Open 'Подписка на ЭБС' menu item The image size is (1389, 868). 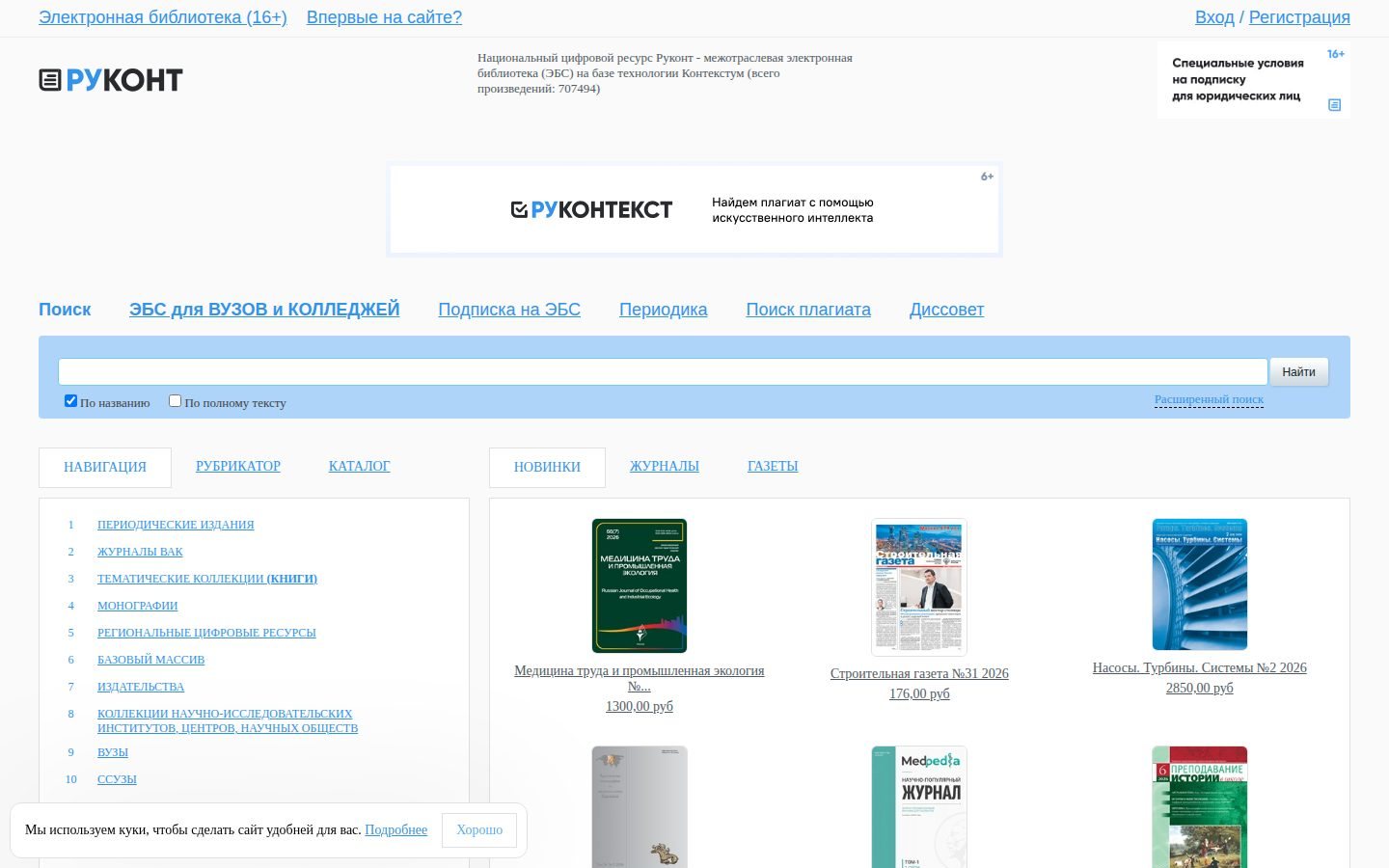[509, 310]
